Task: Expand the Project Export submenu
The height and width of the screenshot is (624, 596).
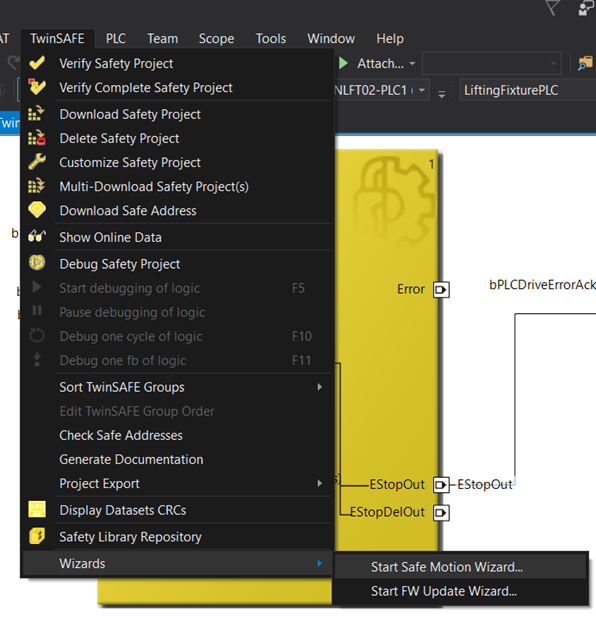Action: pos(177,484)
